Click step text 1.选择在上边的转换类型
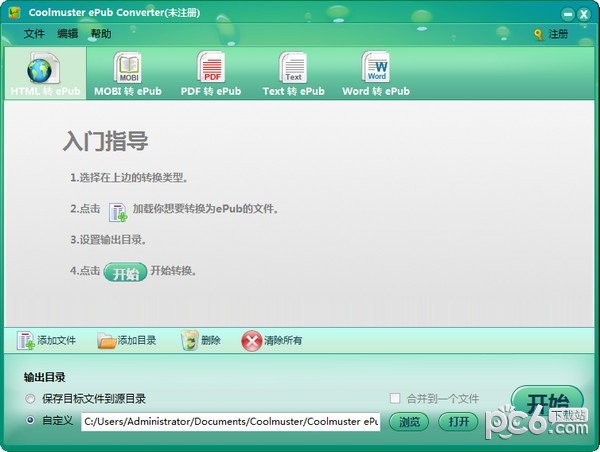 [x=129, y=178]
